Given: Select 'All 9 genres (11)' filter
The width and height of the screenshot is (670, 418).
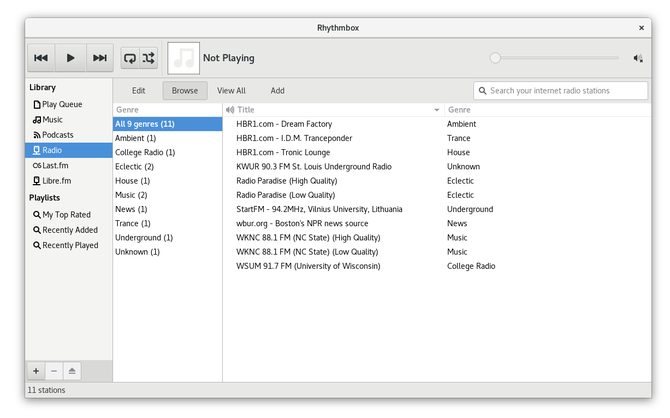Looking at the screenshot, I should pyautogui.click(x=168, y=124).
